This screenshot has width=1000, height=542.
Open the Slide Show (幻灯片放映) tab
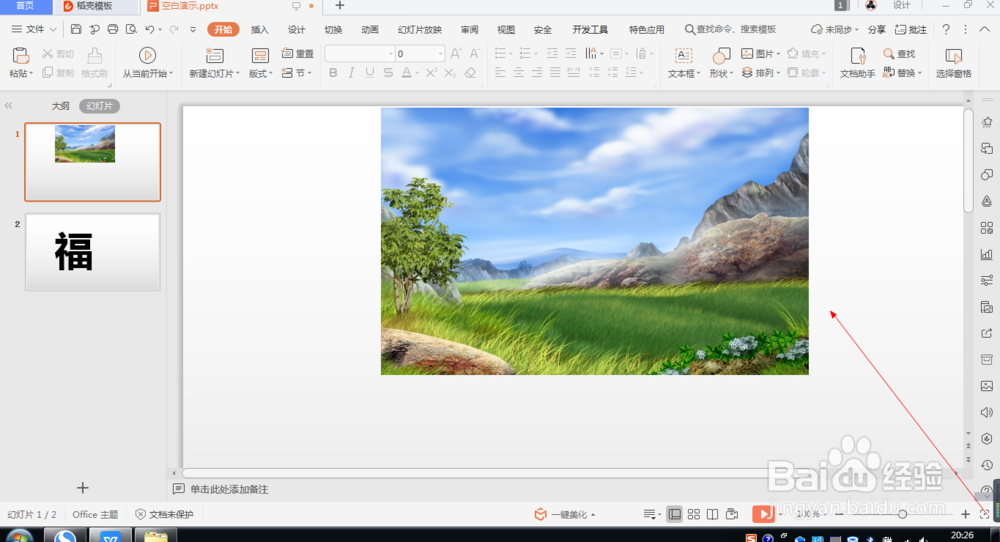pyautogui.click(x=420, y=29)
